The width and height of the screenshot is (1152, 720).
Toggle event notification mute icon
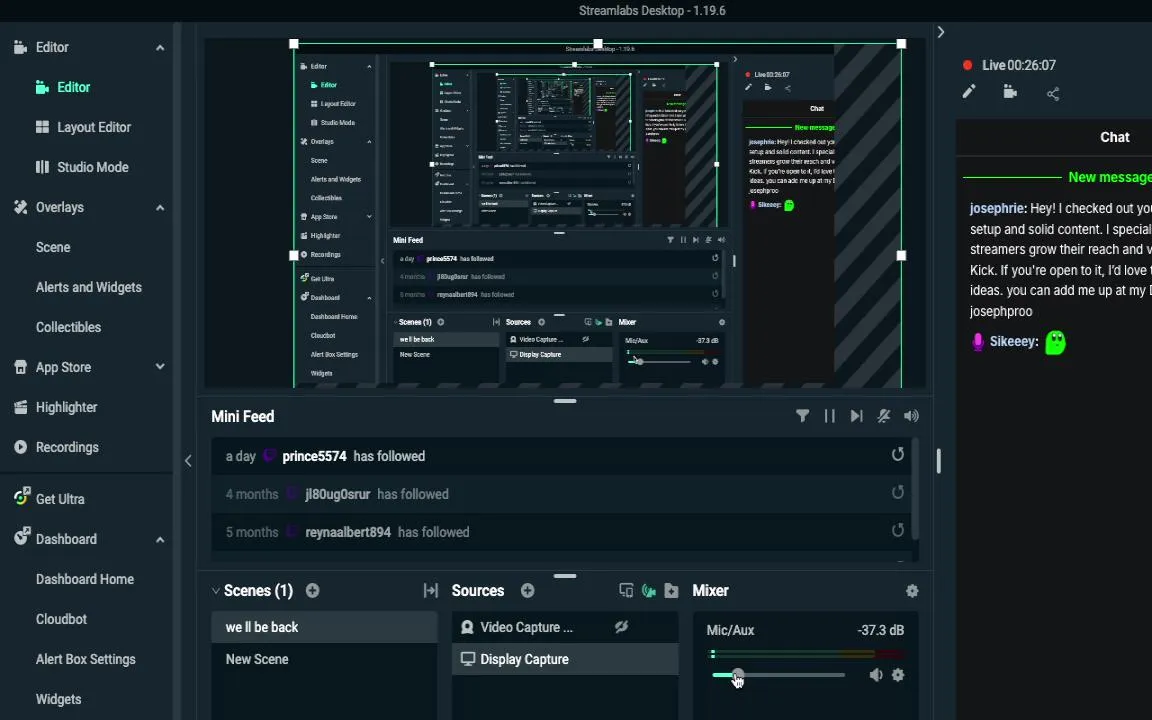click(x=884, y=416)
